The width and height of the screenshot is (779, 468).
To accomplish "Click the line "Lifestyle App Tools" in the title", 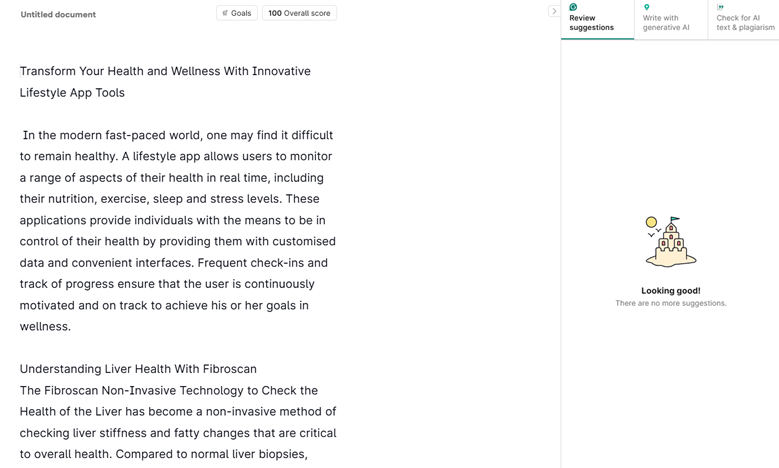I will 72,93.
